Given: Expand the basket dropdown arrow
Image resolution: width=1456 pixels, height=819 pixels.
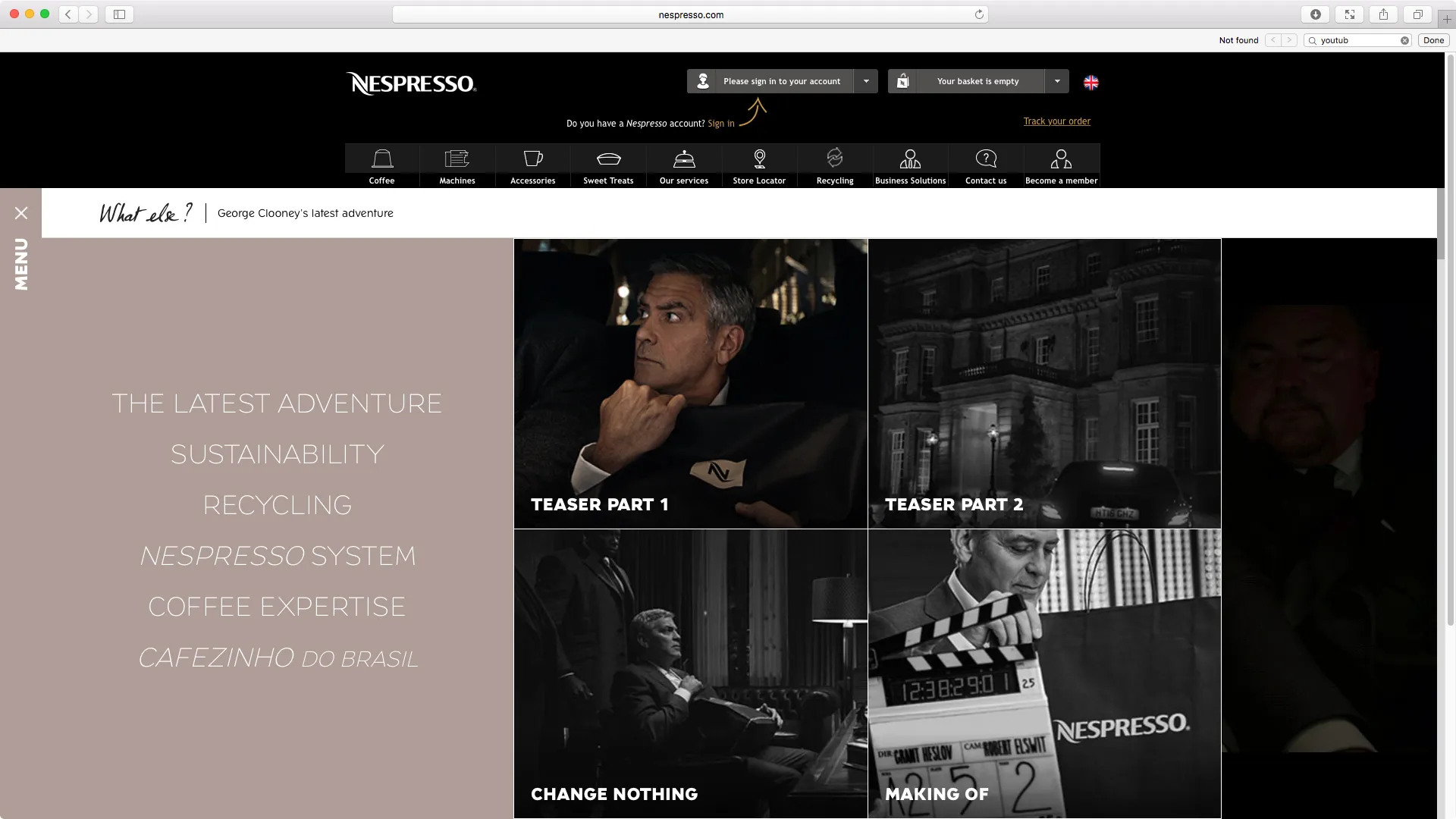Looking at the screenshot, I should pyautogui.click(x=1057, y=81).
